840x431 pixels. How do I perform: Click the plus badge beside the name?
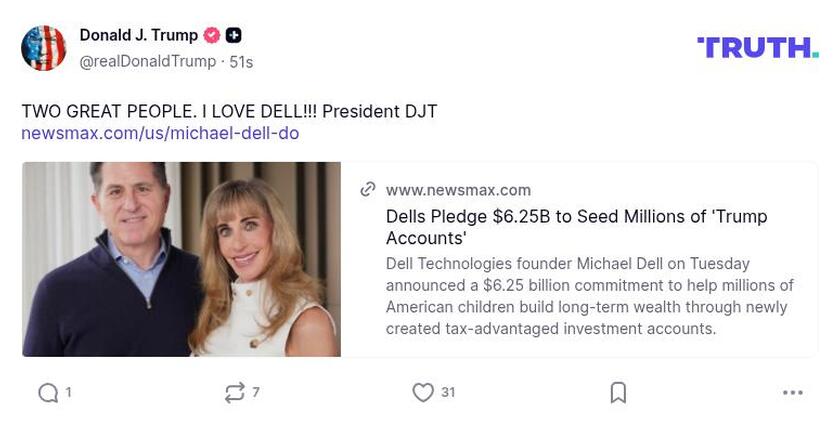pos(233,35)
